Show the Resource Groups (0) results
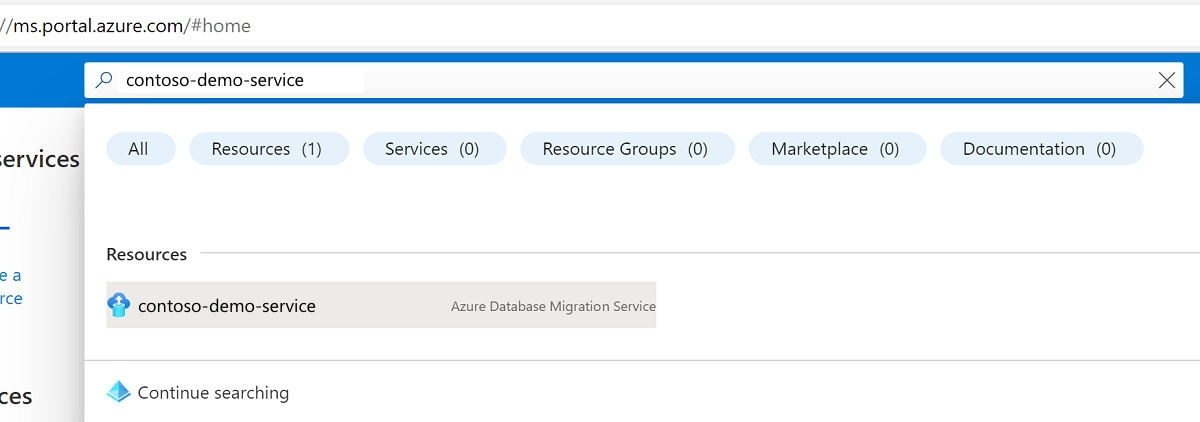 coord(625,149)
